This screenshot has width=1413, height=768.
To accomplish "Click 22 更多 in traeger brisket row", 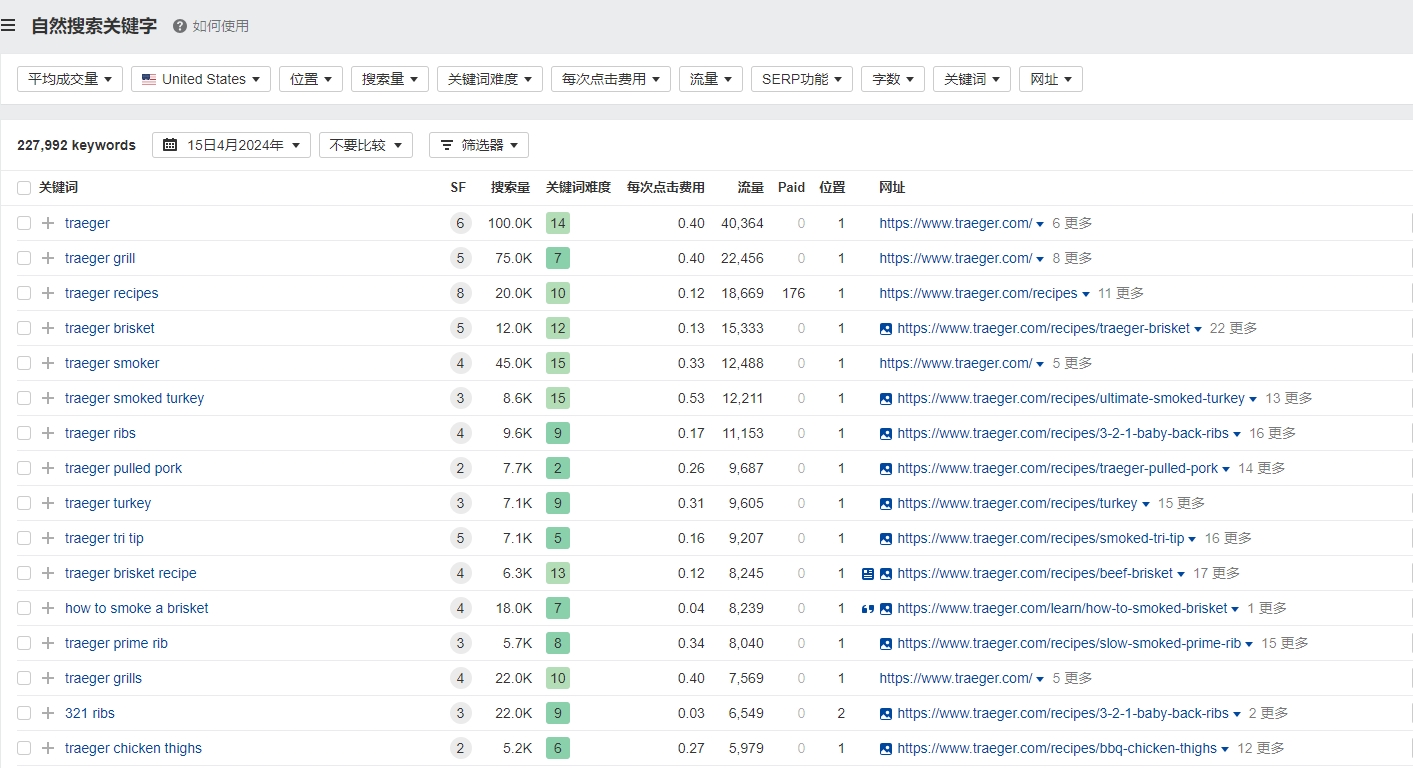I will (x=1233, y=328).
